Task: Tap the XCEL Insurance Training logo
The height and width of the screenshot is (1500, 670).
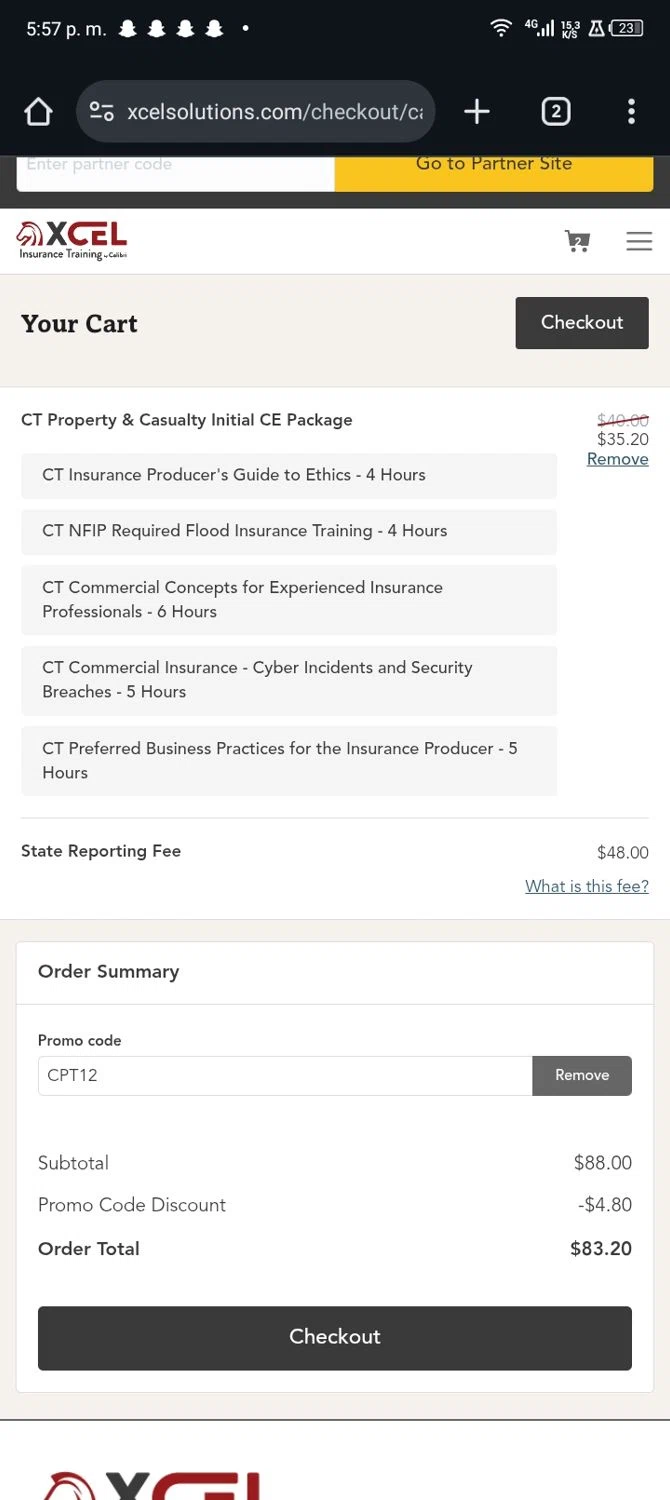Action: (x=72, y=241)
